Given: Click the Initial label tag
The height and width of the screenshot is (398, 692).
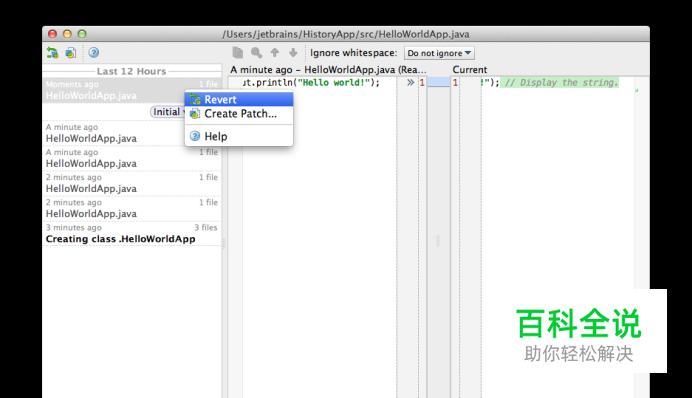Looking at the screenshot, I should click(167, 112).
